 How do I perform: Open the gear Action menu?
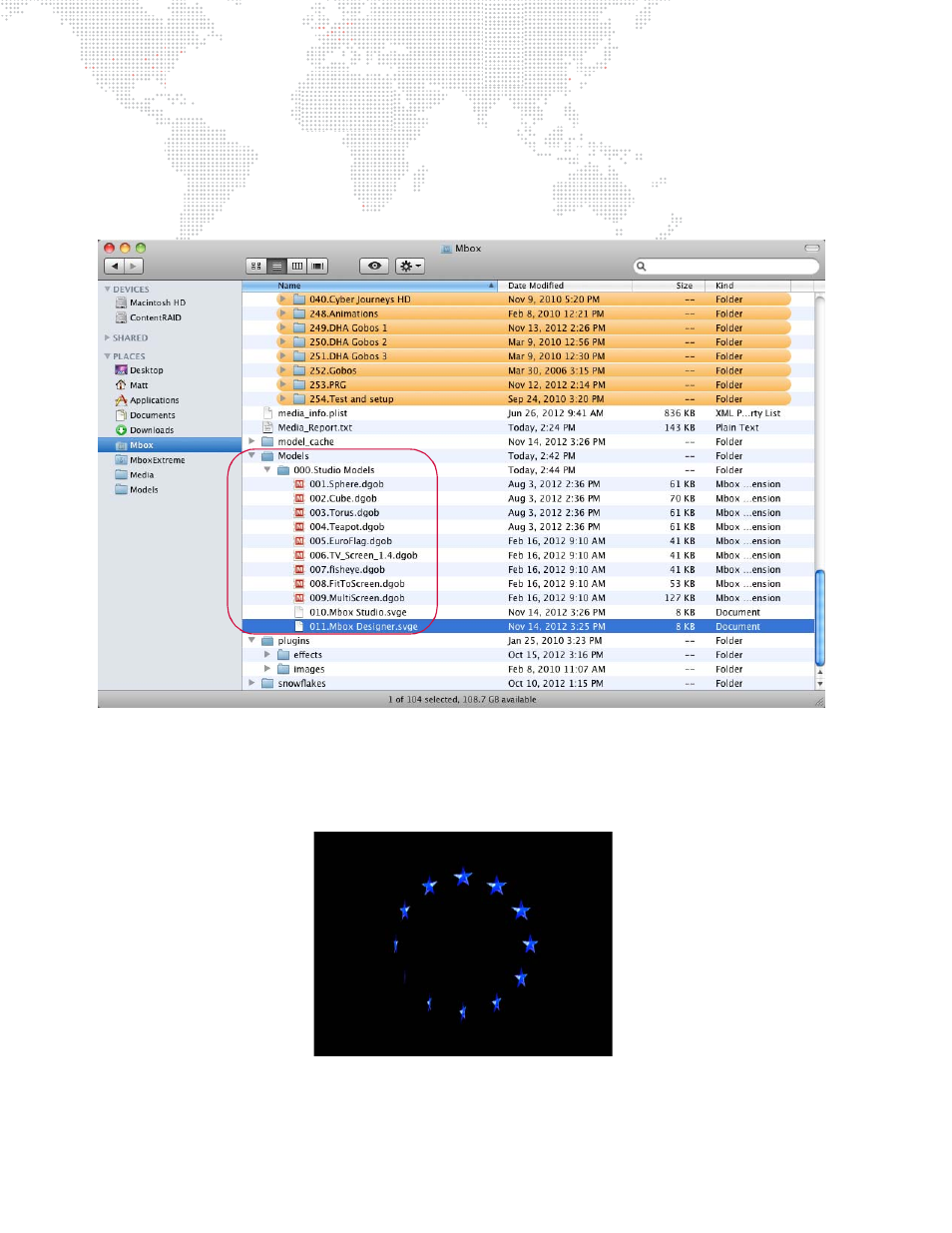pyautogui.click(x=410, y=267)
